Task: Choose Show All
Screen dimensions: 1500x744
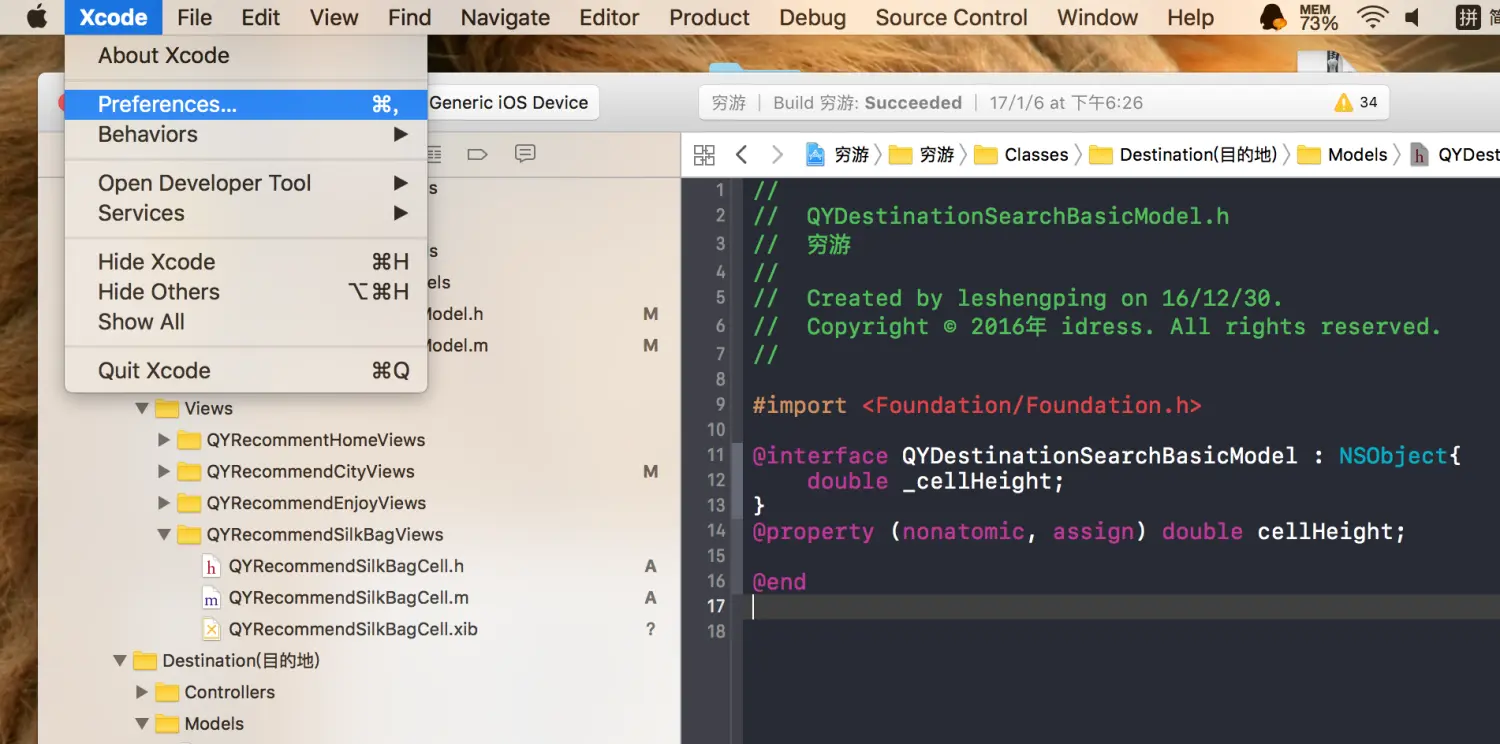Action: pyautogui.click(x=246, y=322)
